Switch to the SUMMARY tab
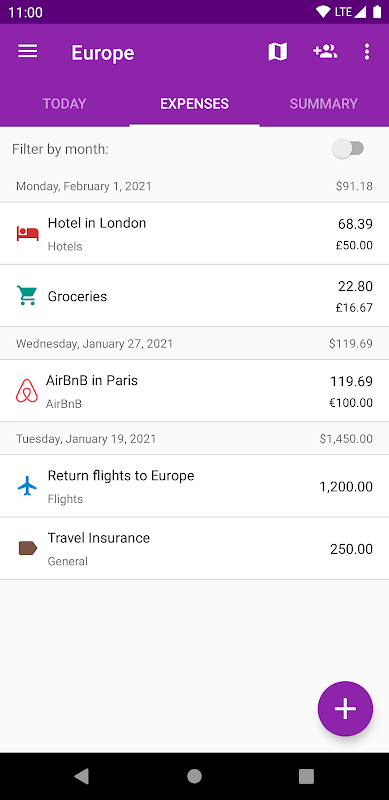Image resolution: width=389 pixels, height=800 pixels. click(324, 104)
